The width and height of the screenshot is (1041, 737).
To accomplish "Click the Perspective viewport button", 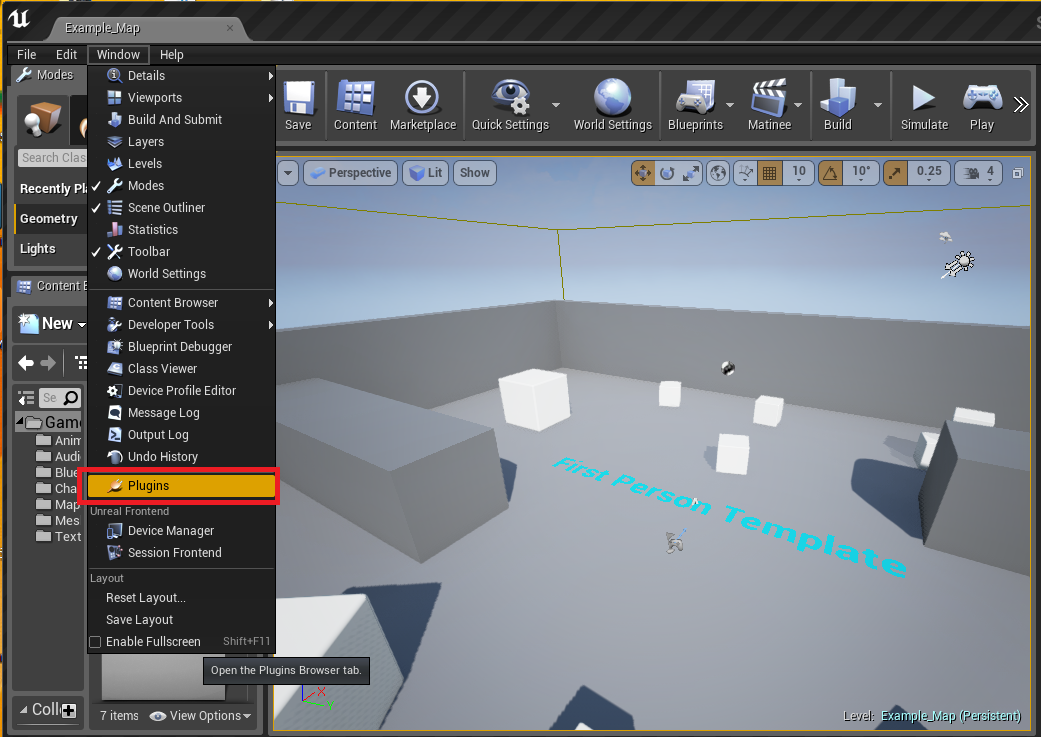I will [x=351, y=173].
